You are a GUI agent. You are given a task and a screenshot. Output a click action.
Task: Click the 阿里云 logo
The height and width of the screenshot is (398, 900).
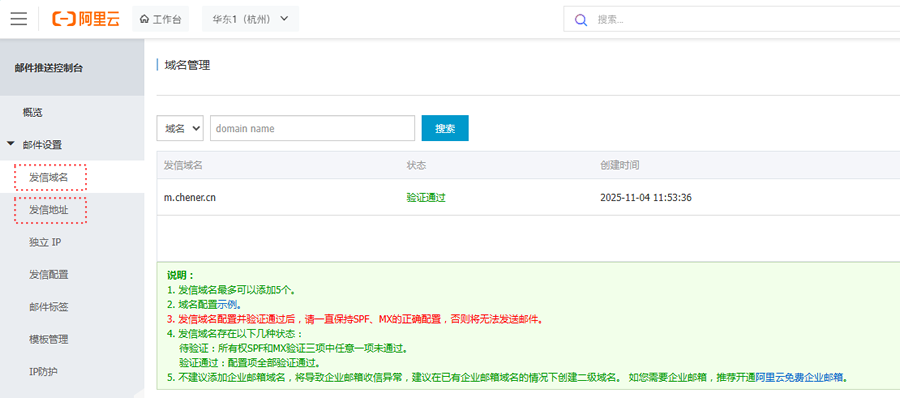(x=86, y=19)
